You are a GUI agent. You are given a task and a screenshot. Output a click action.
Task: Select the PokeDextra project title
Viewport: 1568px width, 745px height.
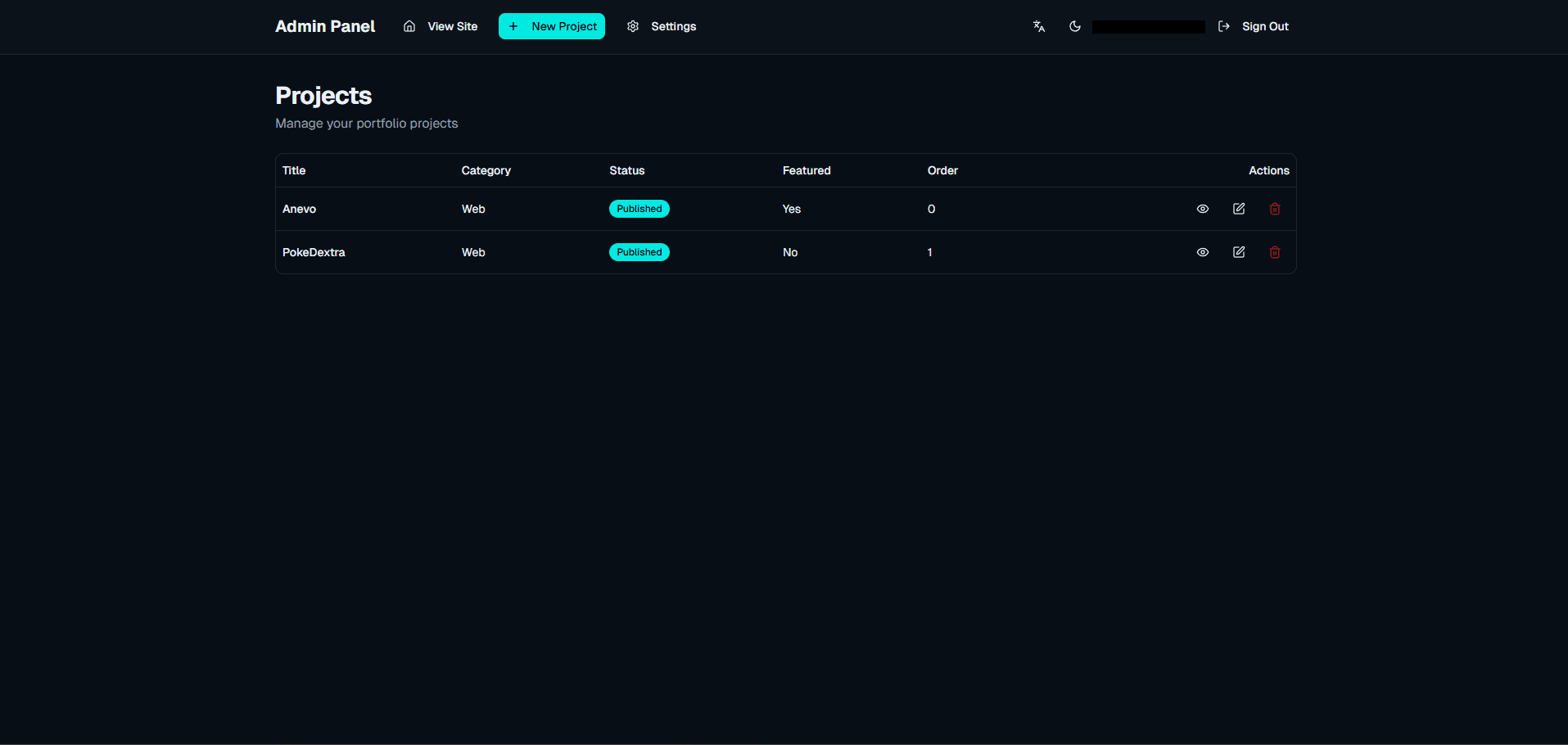[314, 252]
